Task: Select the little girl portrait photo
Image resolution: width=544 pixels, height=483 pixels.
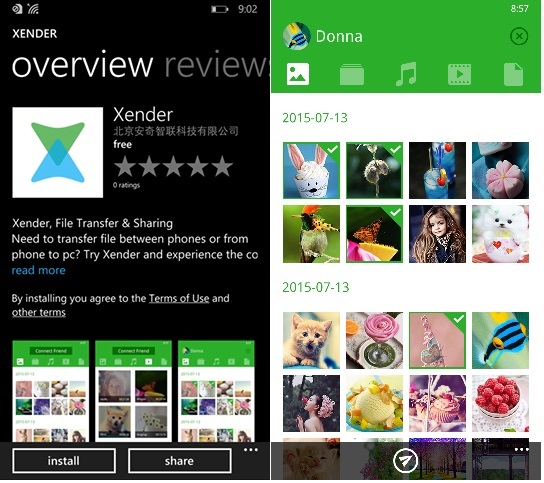Action: pos(437,234)
